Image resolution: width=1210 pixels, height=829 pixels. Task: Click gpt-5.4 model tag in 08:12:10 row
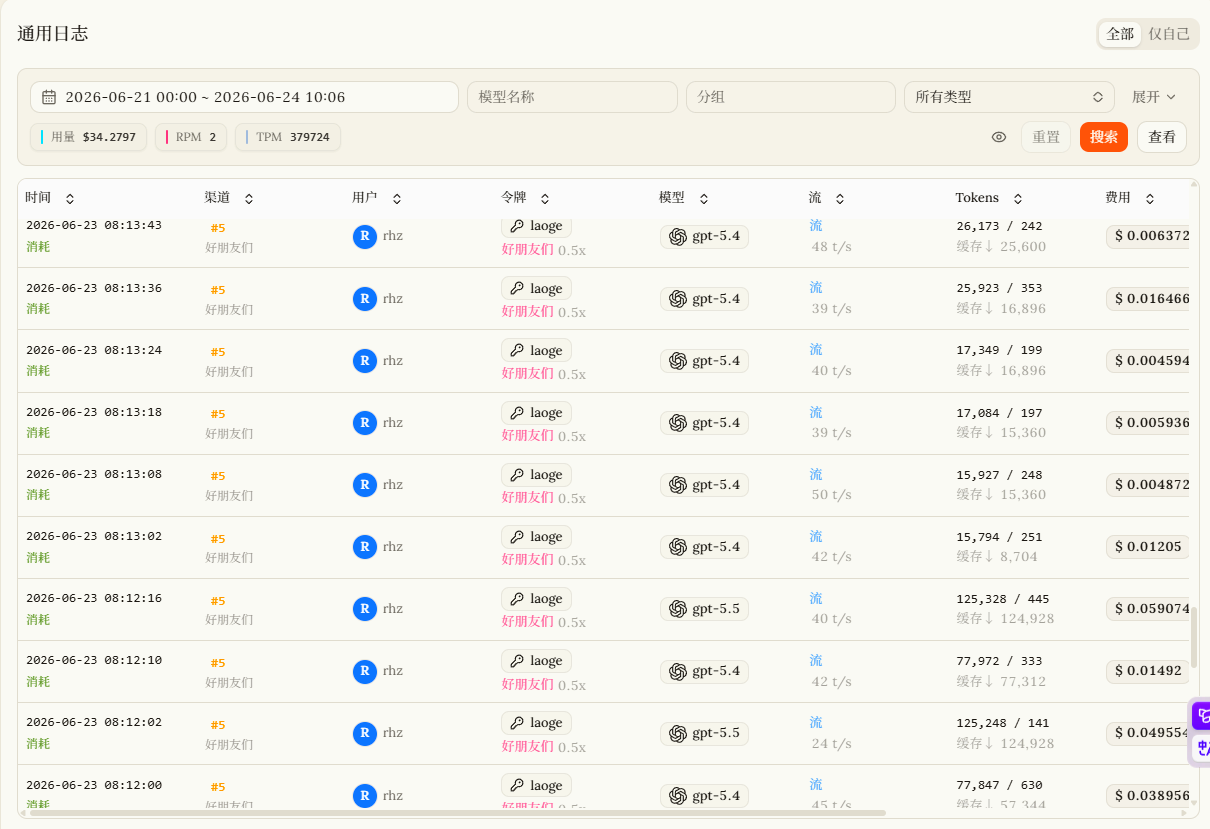click(x=704, y=670)
